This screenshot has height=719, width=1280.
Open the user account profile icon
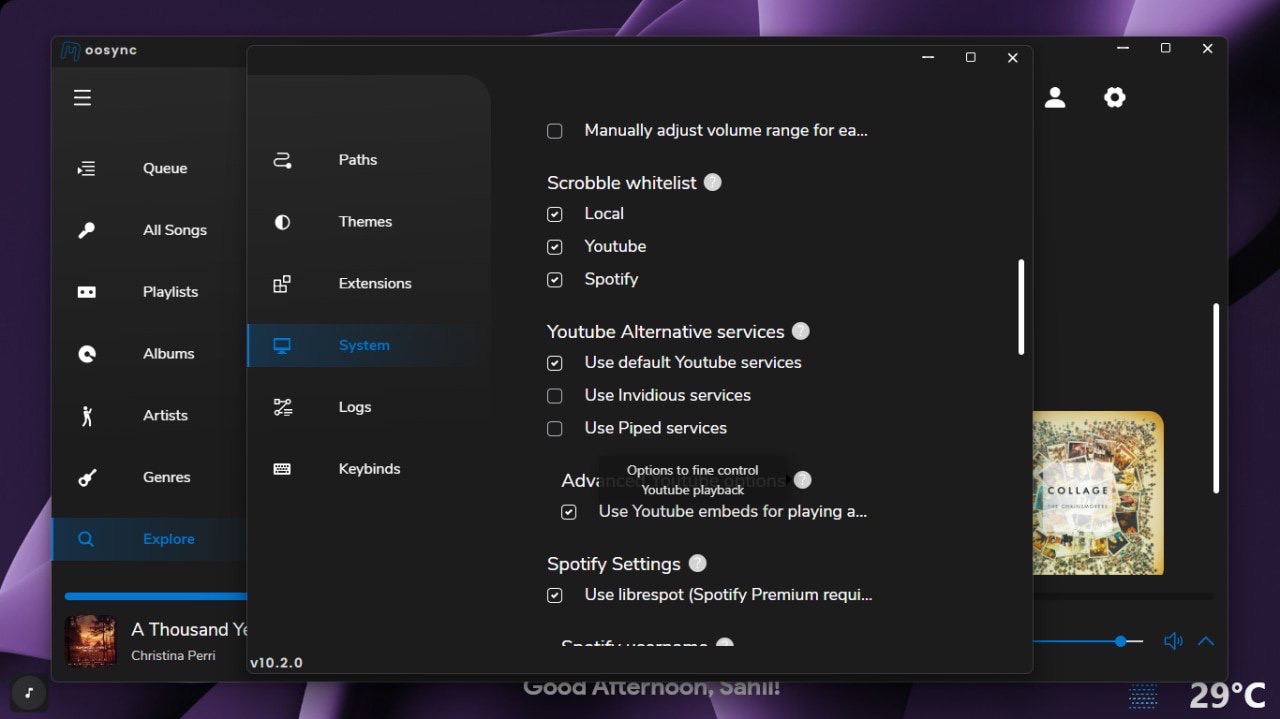click(x=1055, y=97)
